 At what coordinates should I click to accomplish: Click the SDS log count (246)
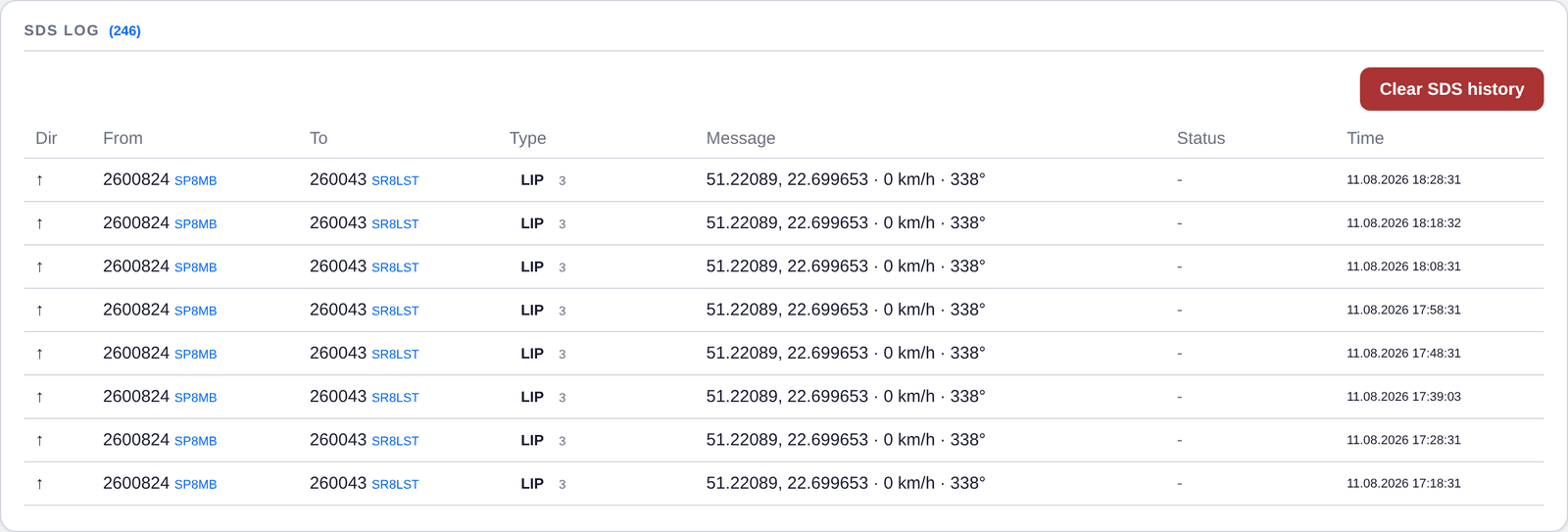click(124, 31)
